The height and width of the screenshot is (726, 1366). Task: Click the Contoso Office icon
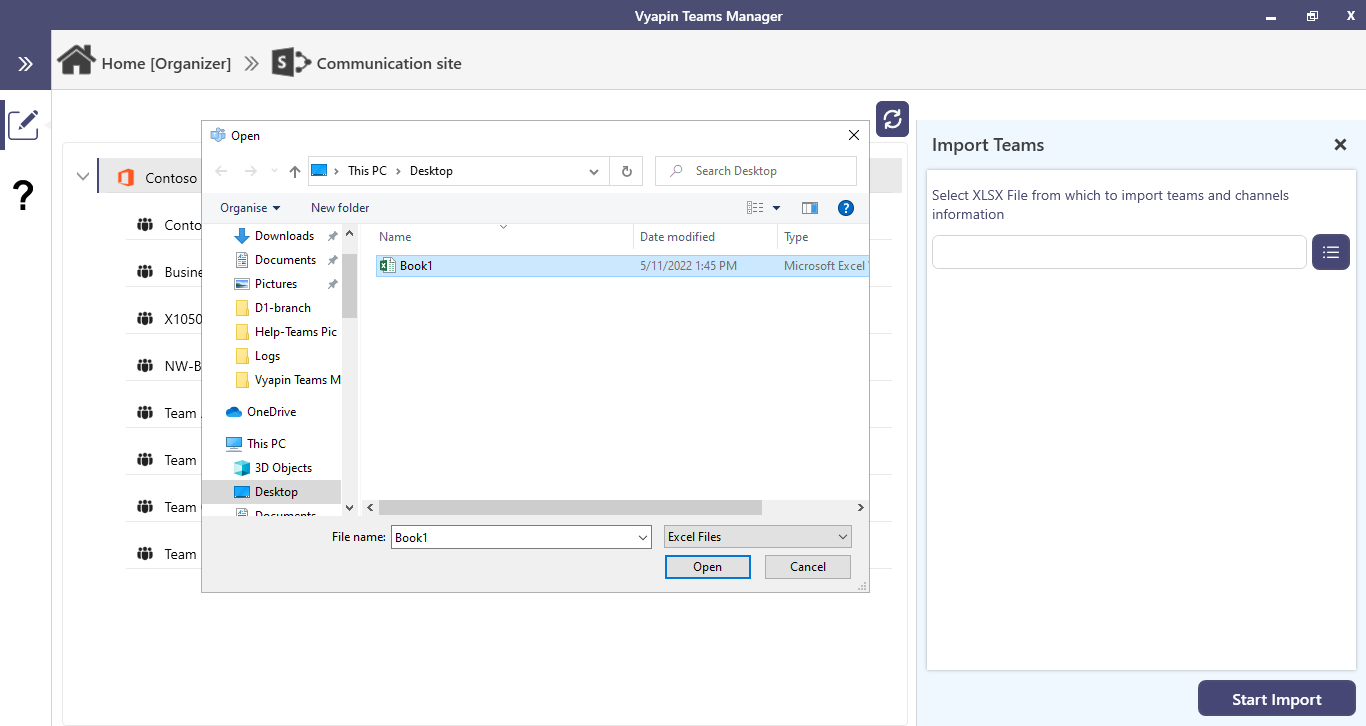[126, 178]
